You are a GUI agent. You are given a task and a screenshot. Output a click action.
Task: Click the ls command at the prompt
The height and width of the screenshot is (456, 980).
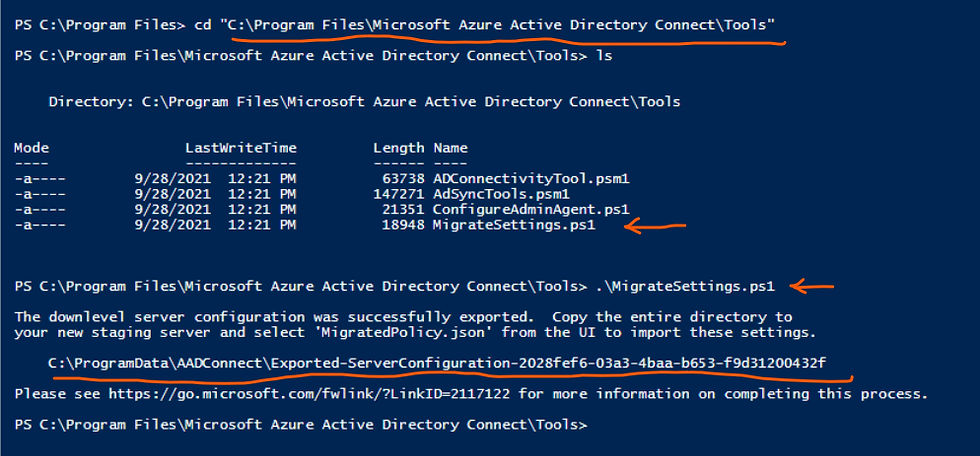(x=604, y=56)
